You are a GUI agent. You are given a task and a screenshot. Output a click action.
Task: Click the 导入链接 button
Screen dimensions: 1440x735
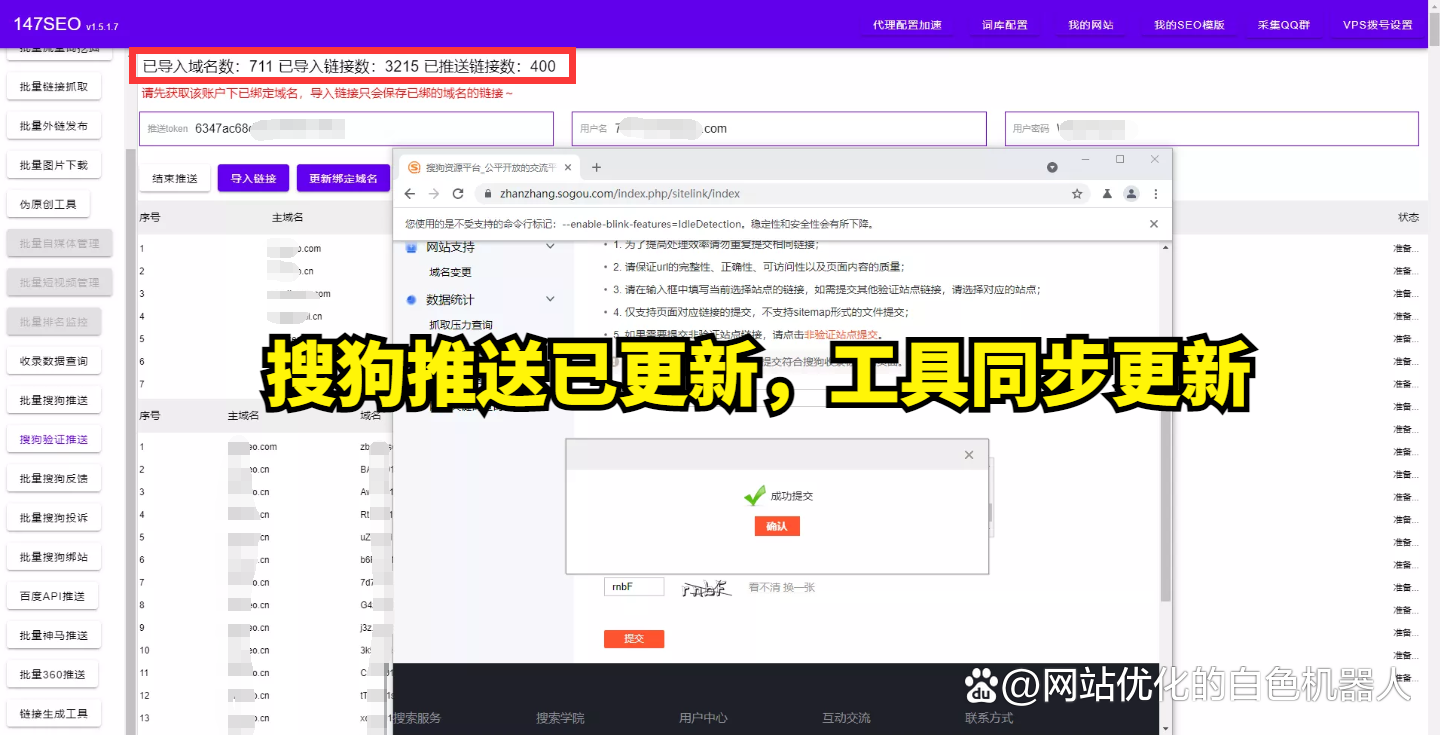253,178
